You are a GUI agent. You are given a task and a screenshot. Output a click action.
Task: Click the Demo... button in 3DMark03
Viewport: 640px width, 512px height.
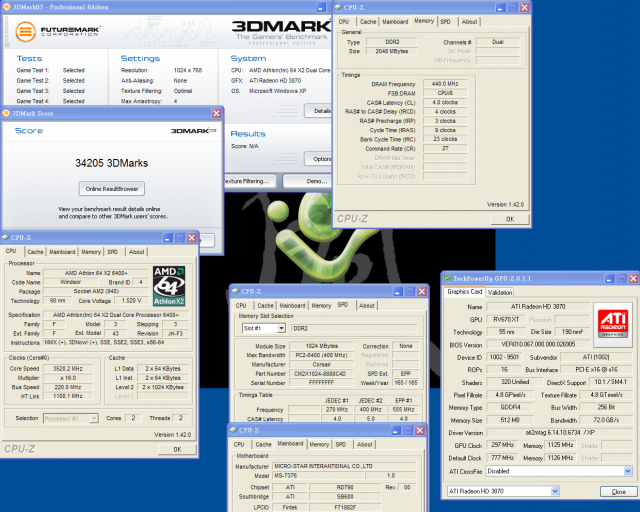click(307, 181)
